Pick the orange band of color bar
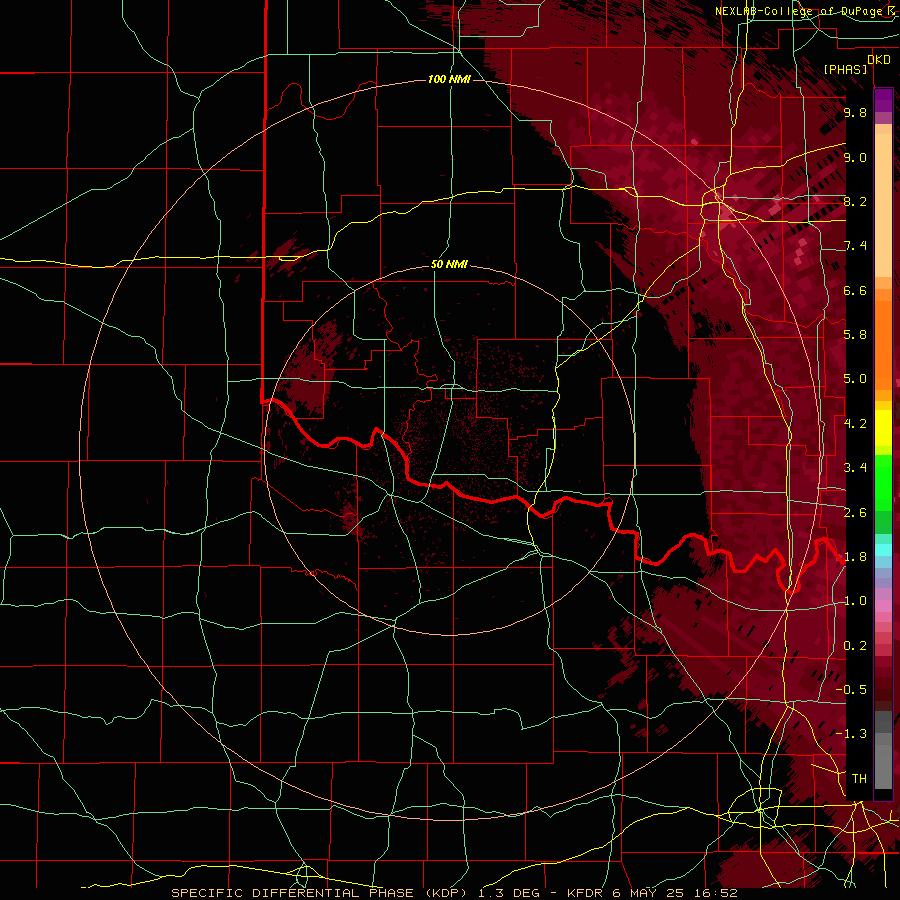Viewport: 900px width, 900px height. (883, 344)
